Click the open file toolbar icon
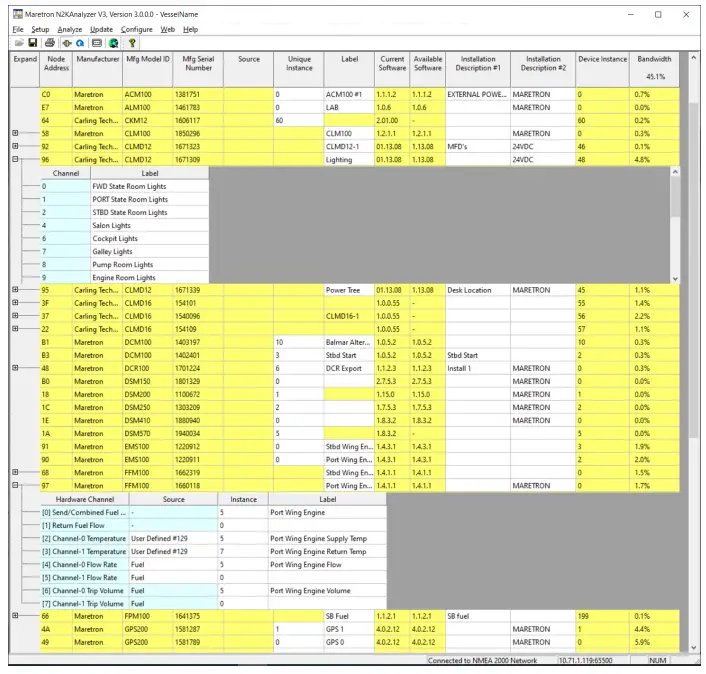Image resolution: width=706 pixels, height=674 pixels. (19, 43)
